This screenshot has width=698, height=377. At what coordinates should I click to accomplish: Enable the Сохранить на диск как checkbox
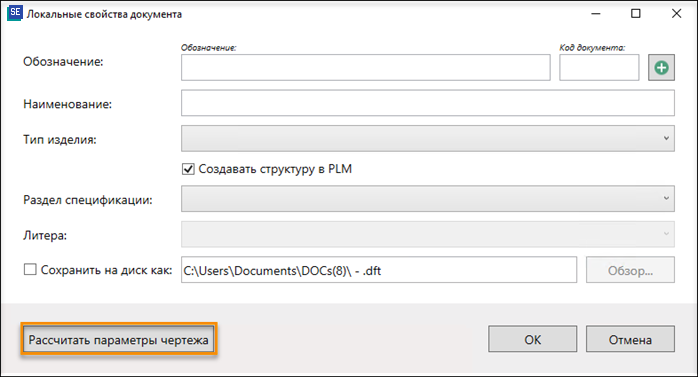[30, 269]
